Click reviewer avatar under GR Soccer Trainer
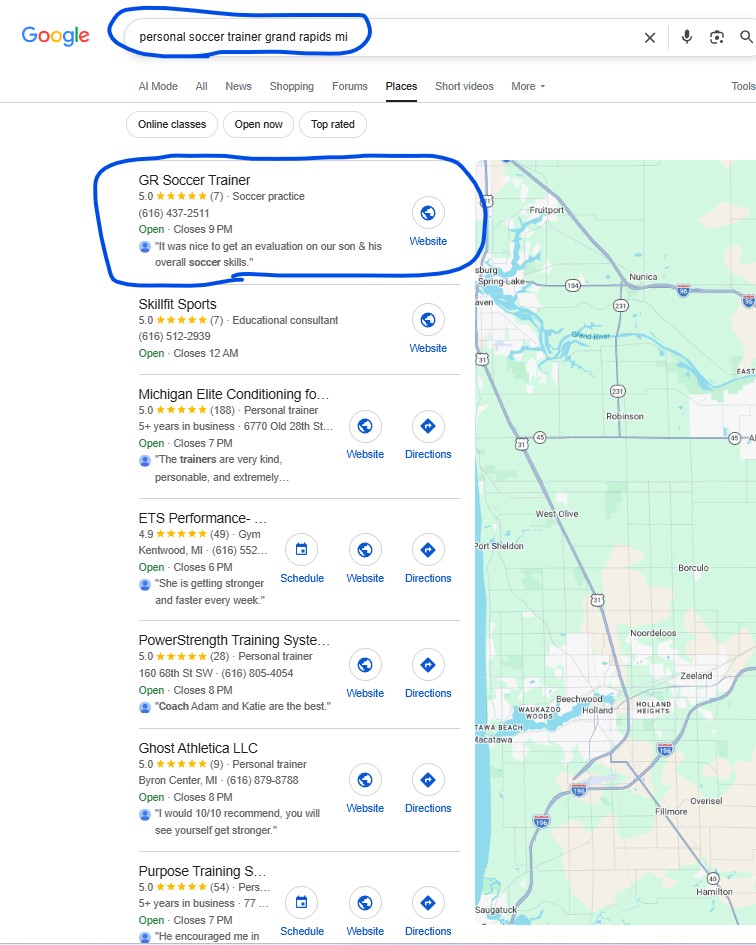This screenshot has width=756, height=945. (145, 246)
